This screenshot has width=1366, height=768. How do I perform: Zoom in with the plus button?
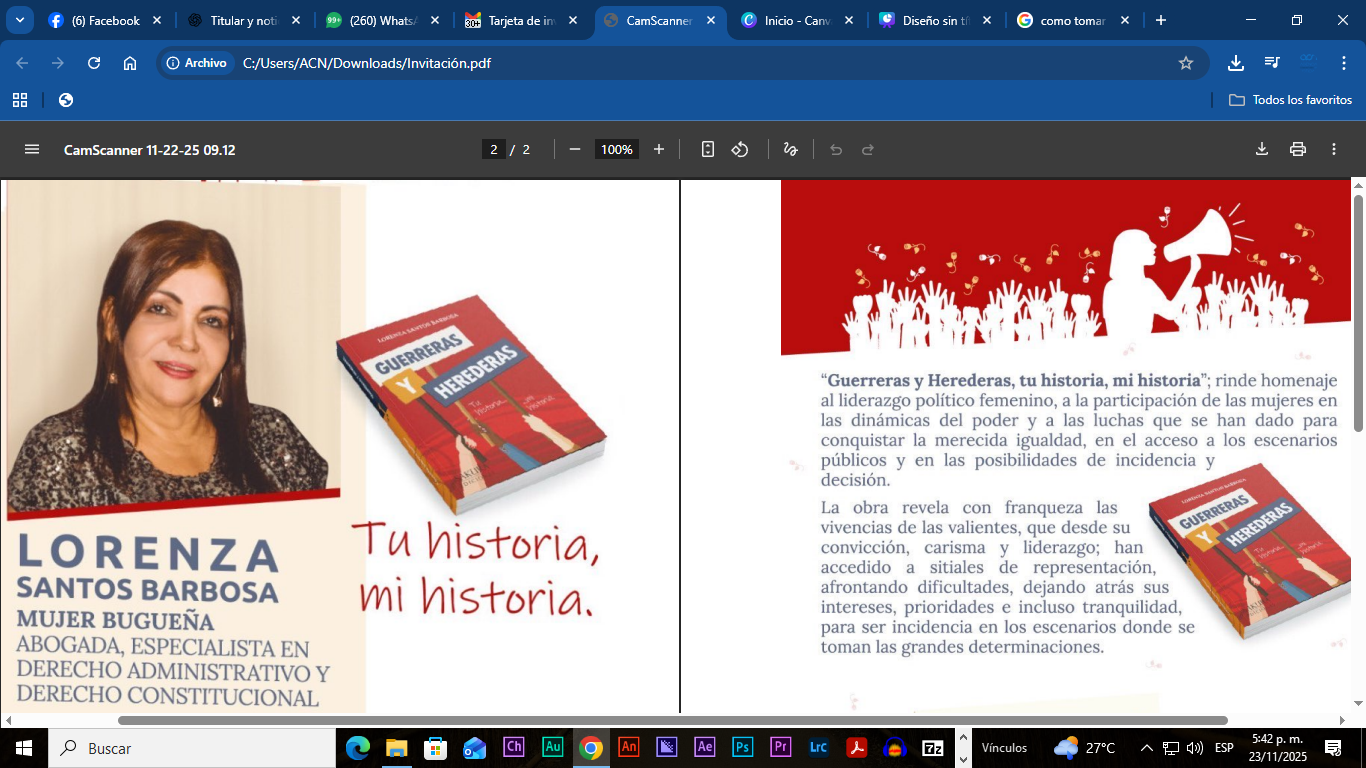coord(659,150)
